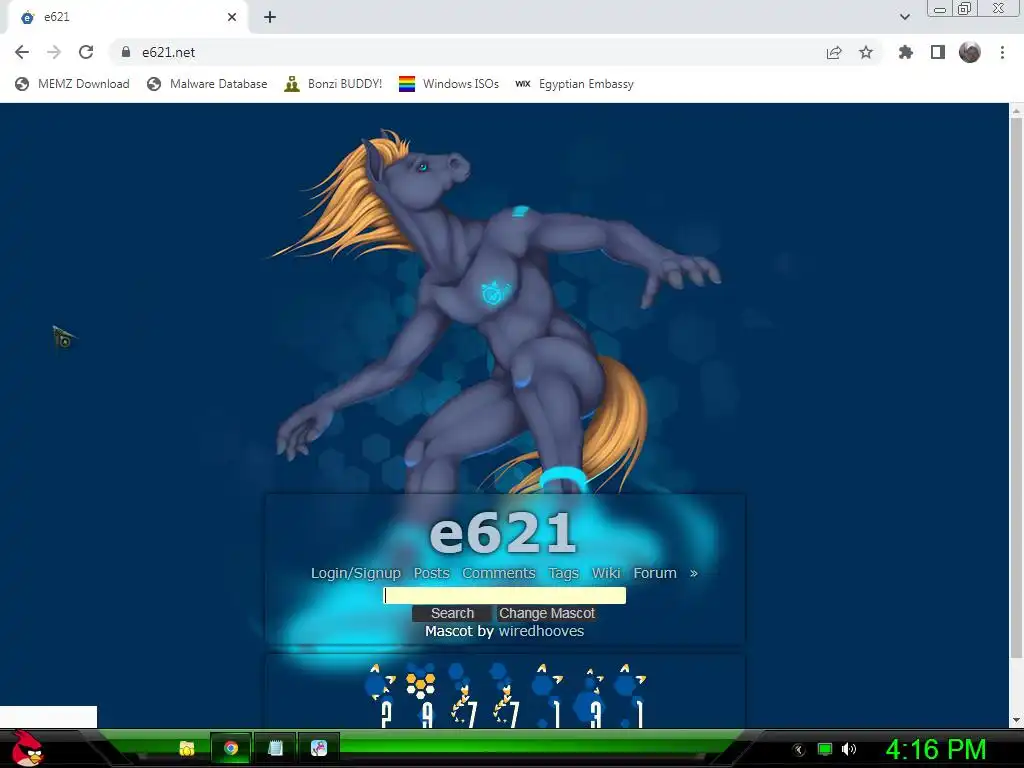Image resolution: width=1024 pixels, height=768 pixels.
Task: Click the volume speaker tray icon
Action: point(849,749)
